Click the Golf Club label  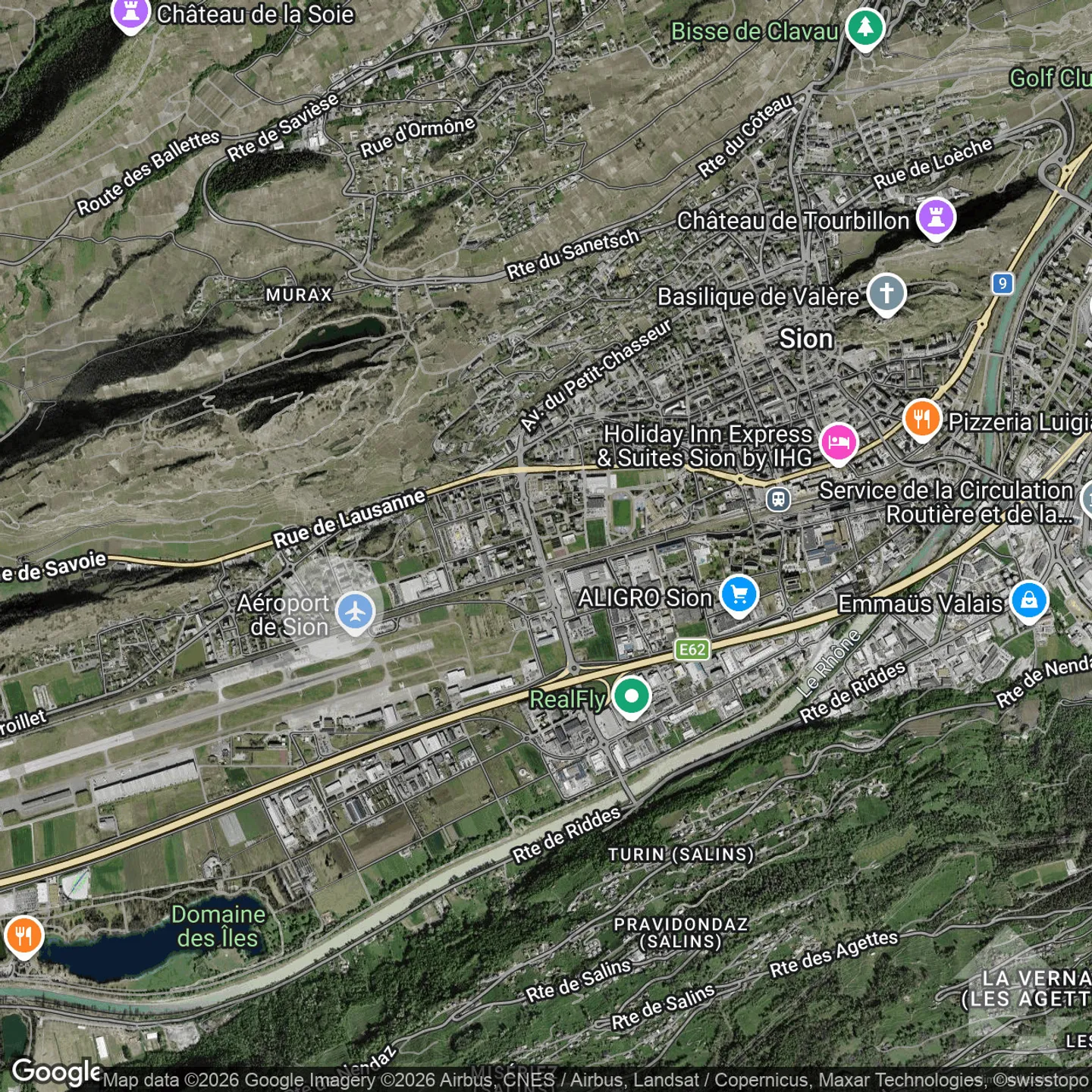[x=1051, y=78]
